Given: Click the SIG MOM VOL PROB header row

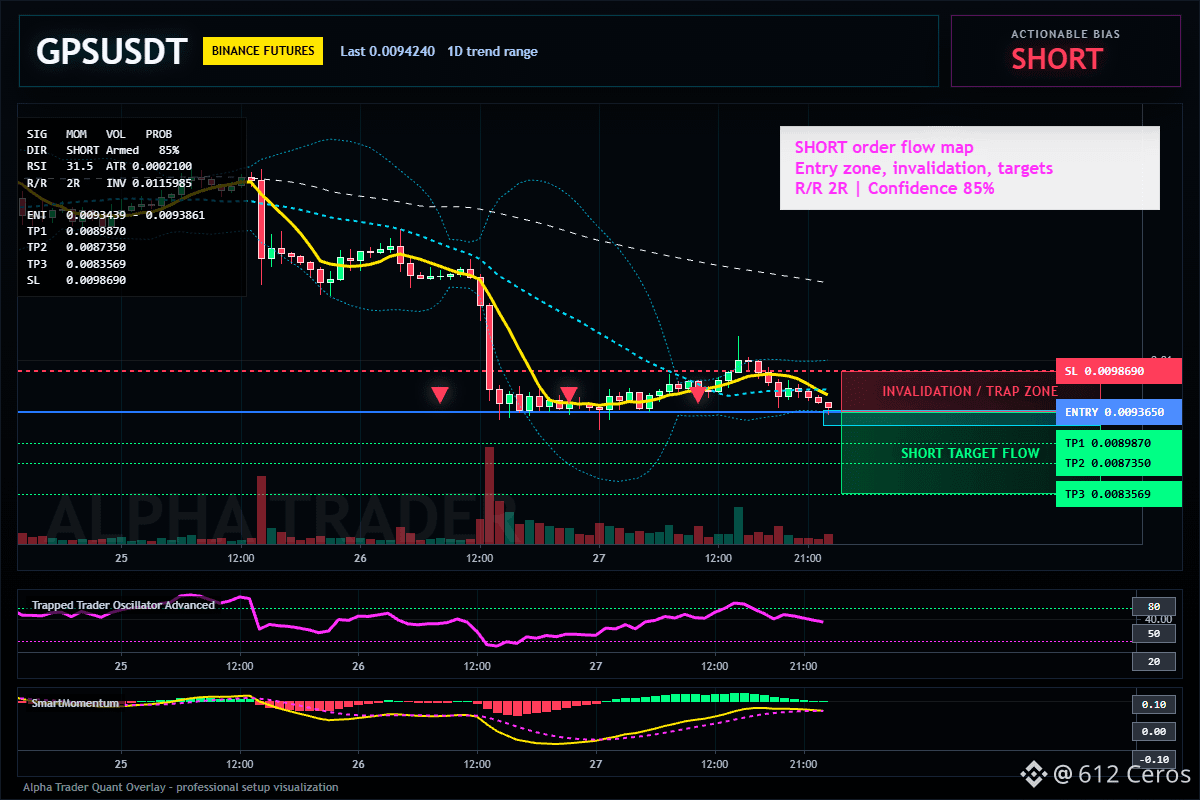Looking at the screenshot, I should click(x=99, y=133).
